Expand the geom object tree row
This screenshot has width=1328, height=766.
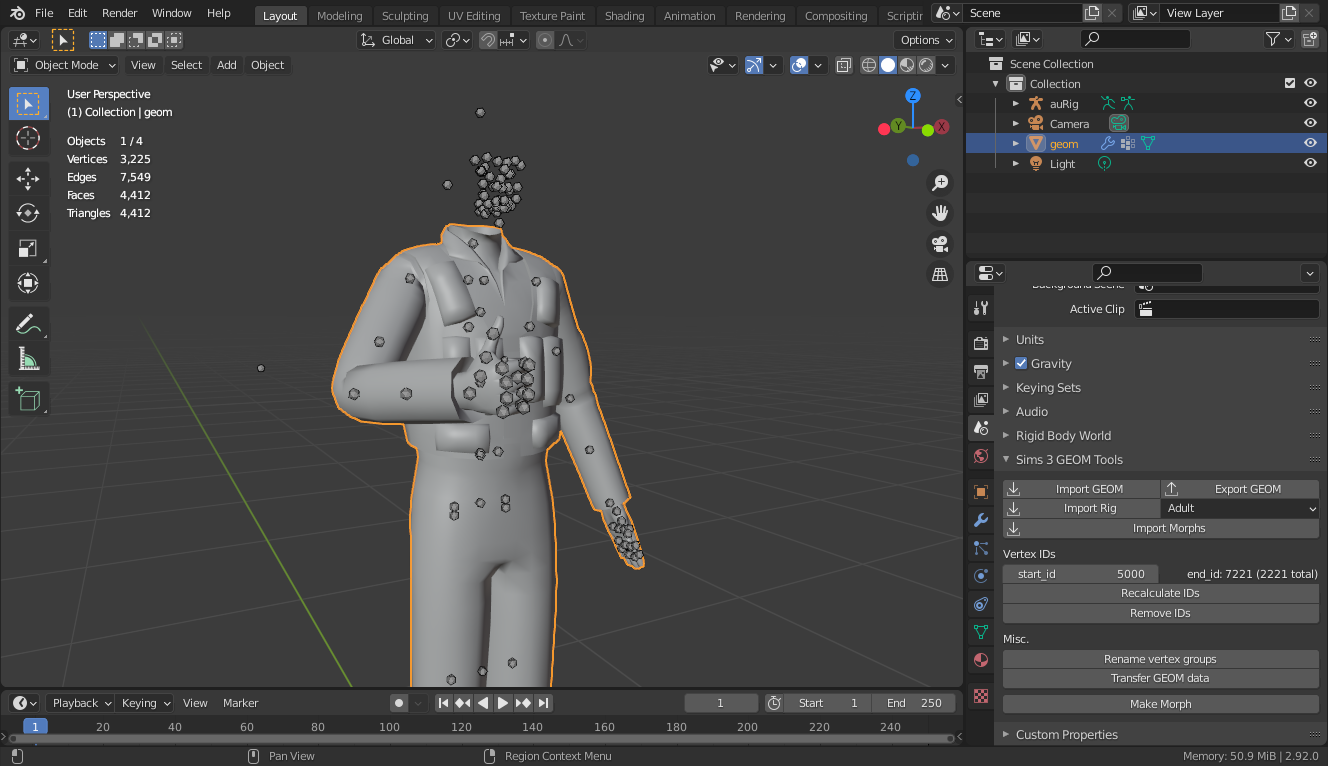1016,143
